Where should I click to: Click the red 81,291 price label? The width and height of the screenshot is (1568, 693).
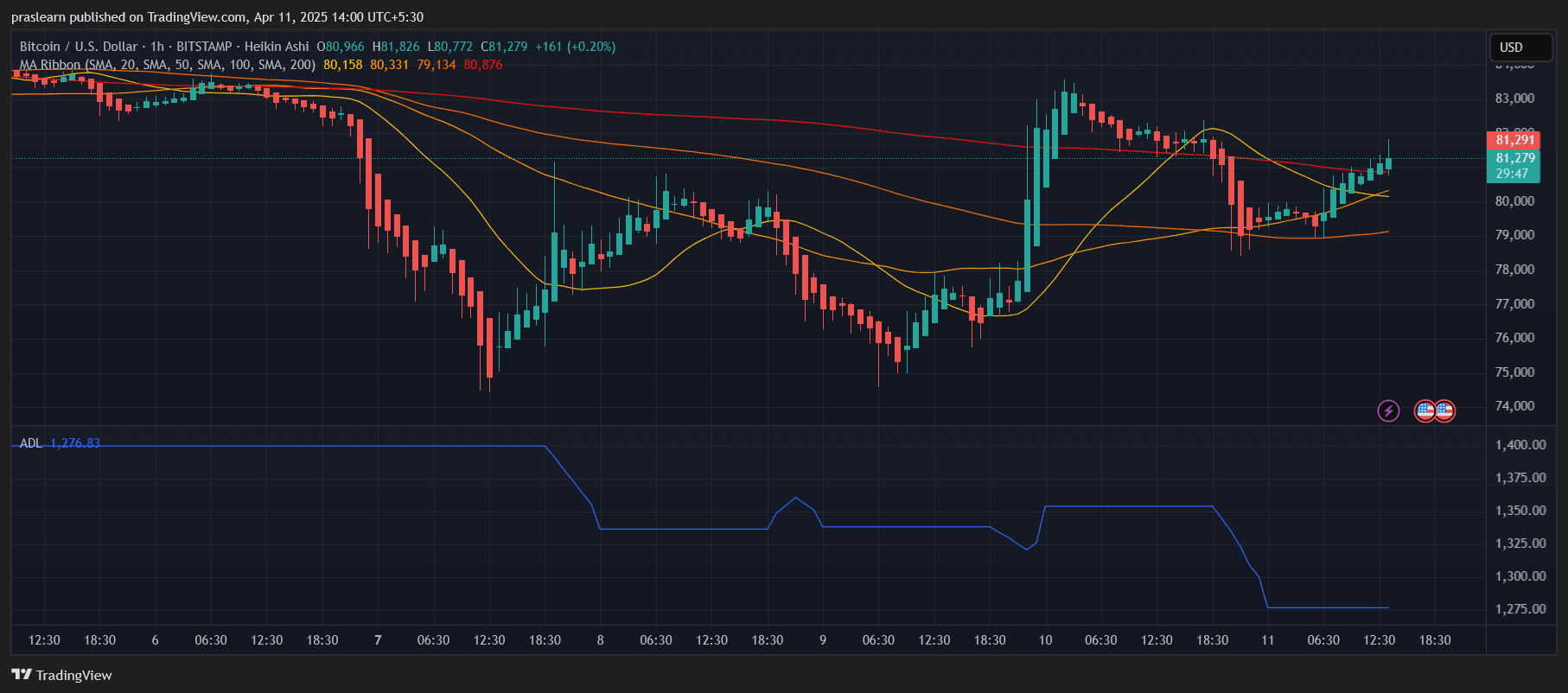pos(1515,140)
